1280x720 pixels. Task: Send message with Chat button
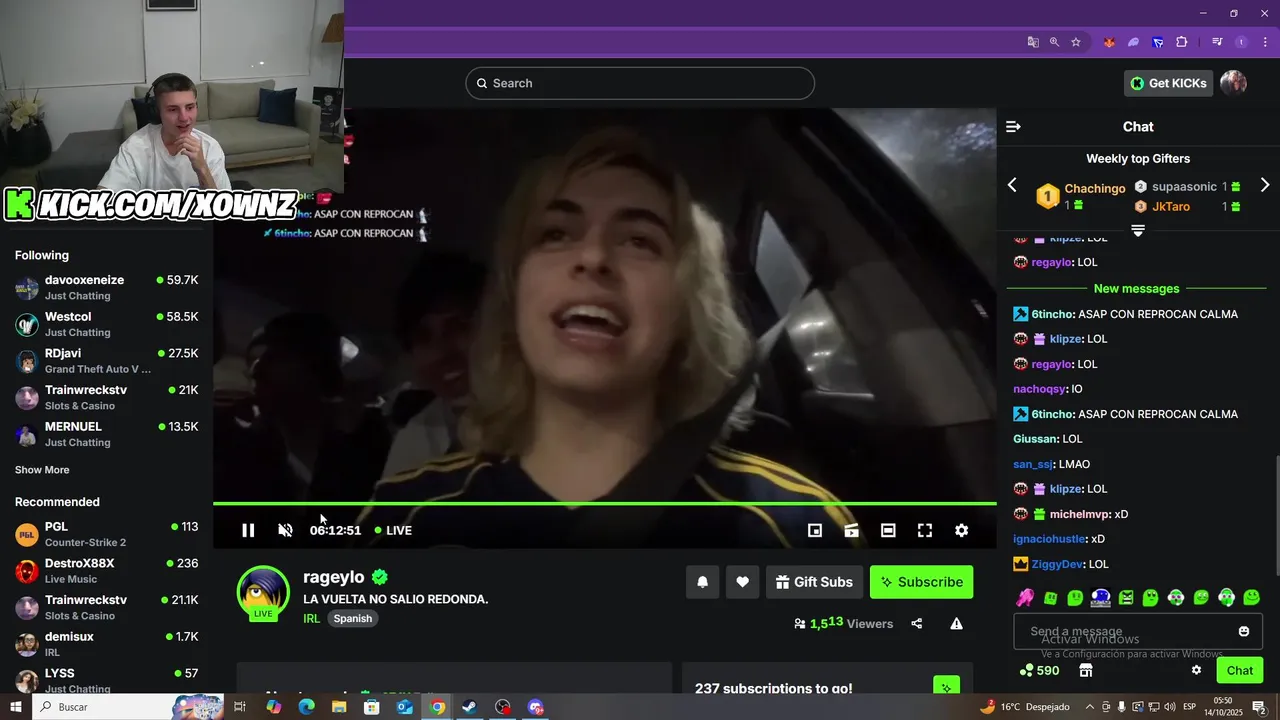coord(1240,670)
